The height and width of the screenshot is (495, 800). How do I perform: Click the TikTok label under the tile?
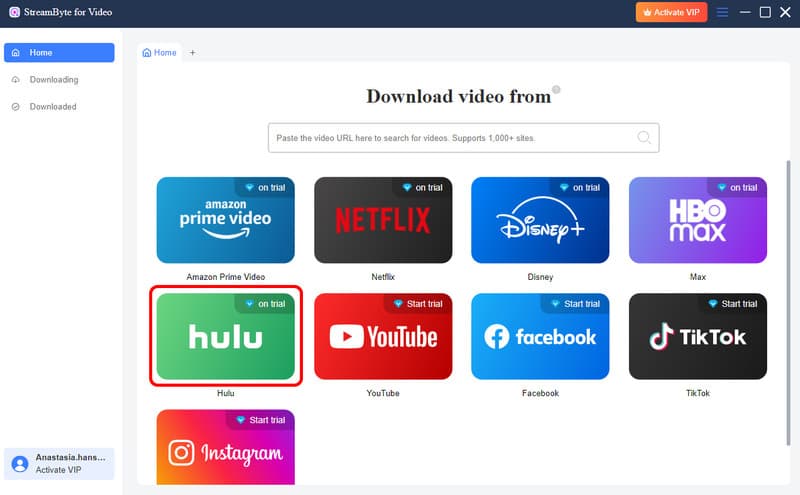point(697,393)
